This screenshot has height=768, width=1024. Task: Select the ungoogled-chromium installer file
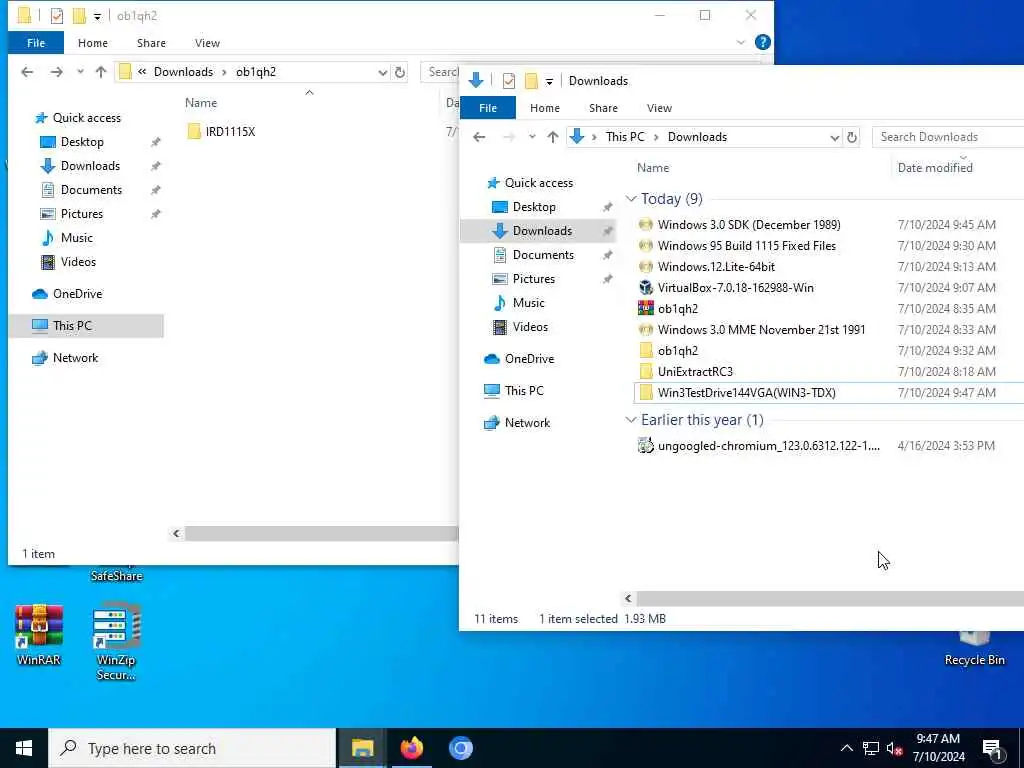759,445
